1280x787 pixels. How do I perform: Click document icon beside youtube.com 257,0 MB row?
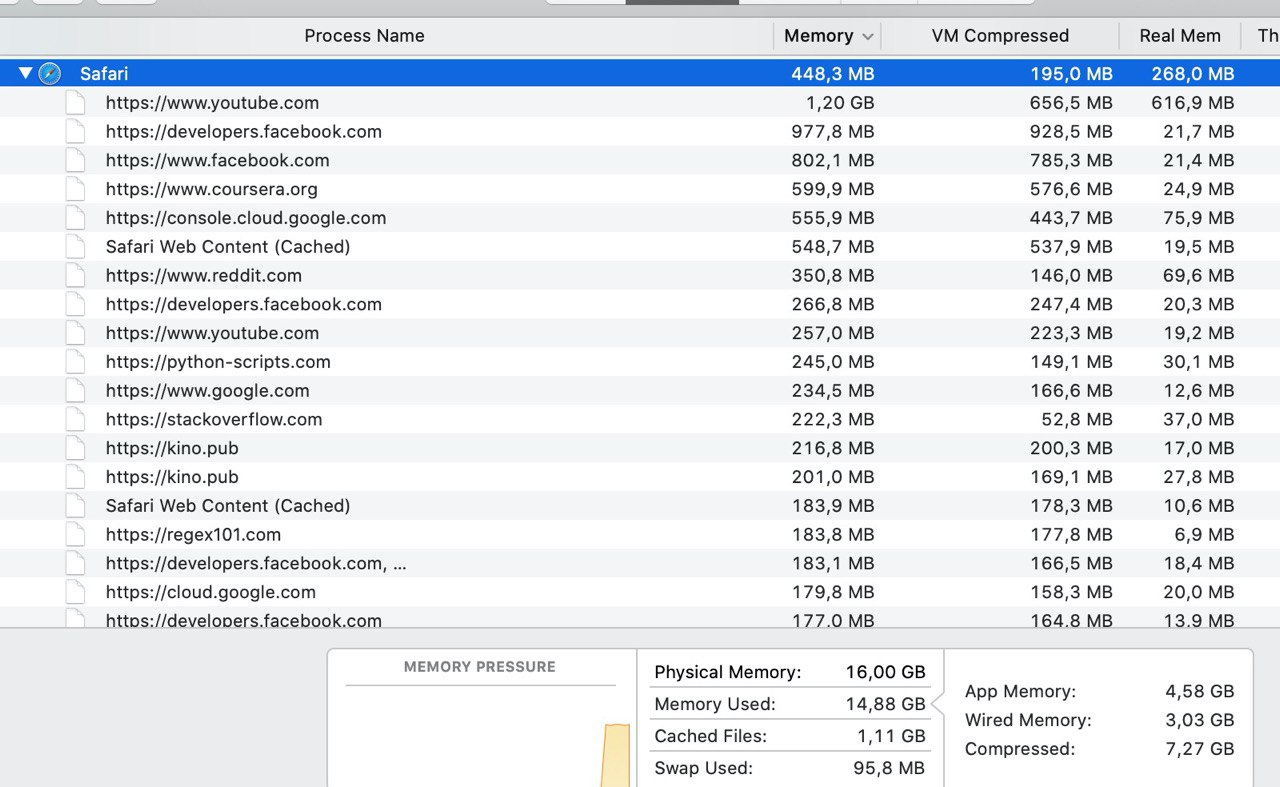(76, 333)
